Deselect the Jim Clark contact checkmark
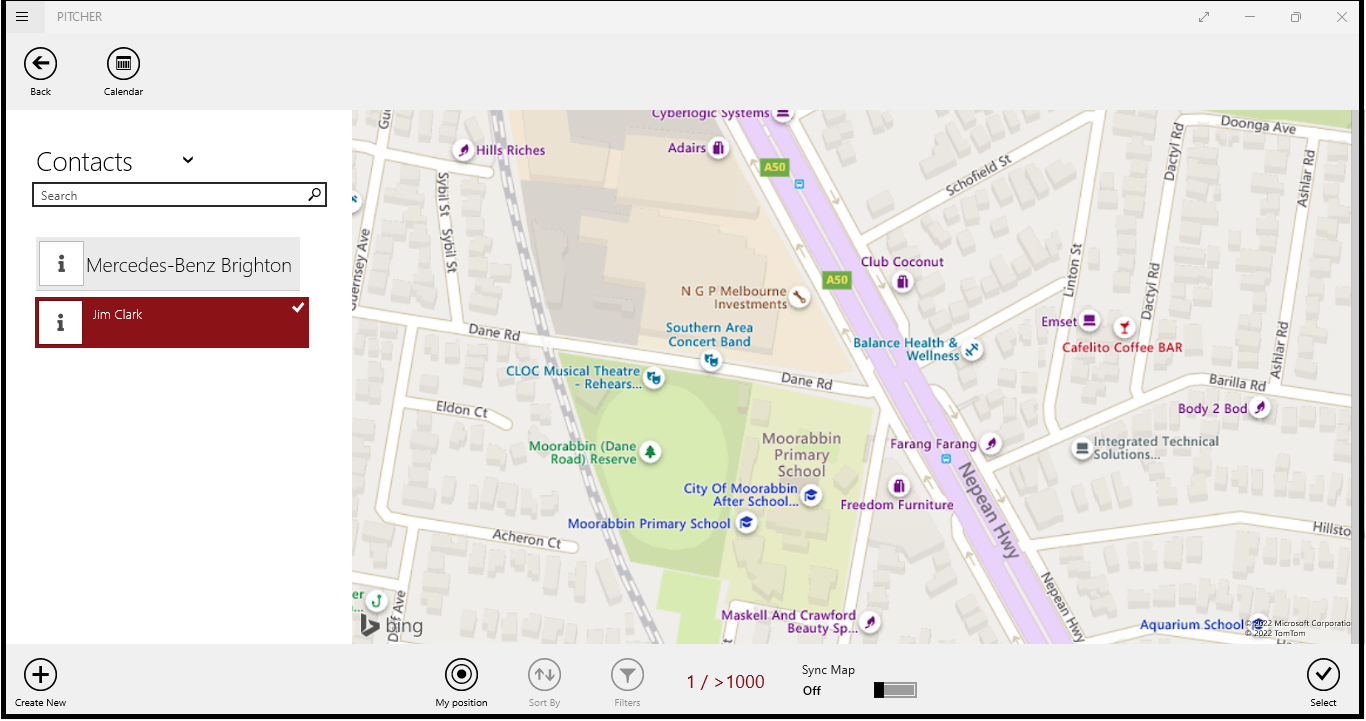The width and height of the screenshot is (1366, 721). (x=297, y=308)
